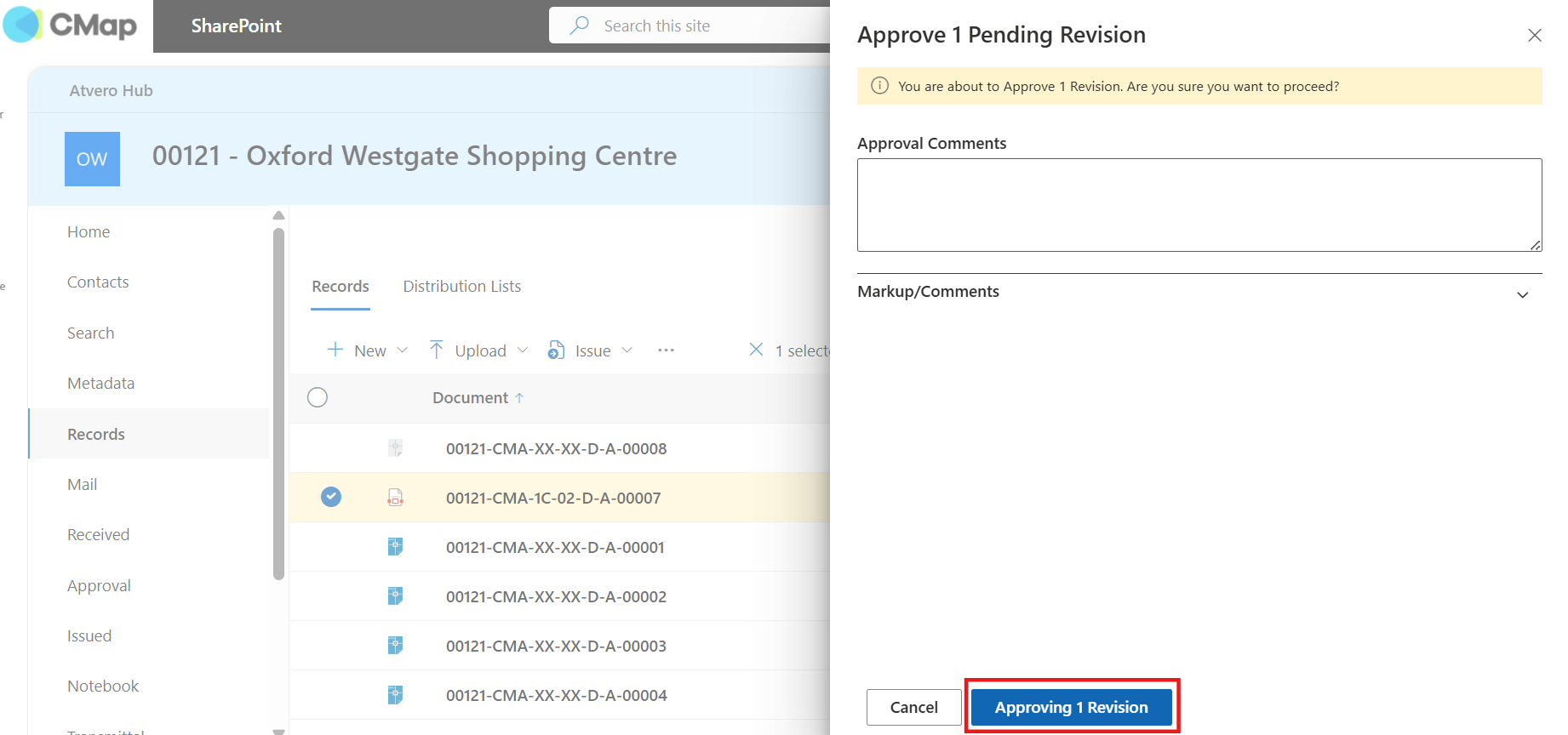This screenshot has width=1568, height=735.
Task: Click the SharePoint header link
Action: (236, 26)
